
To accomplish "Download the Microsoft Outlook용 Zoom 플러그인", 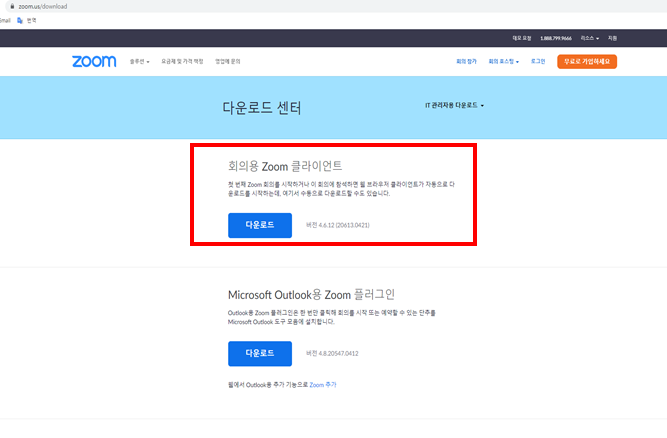I will (260, 353).
